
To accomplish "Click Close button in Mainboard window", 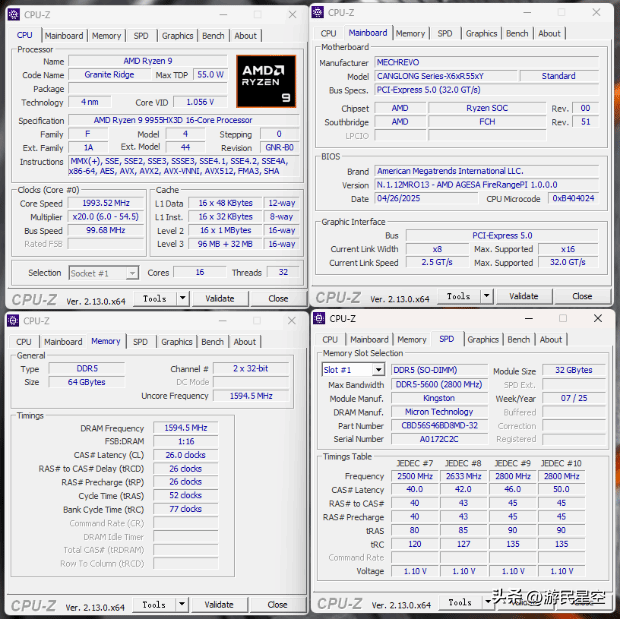I will point(582,296).
